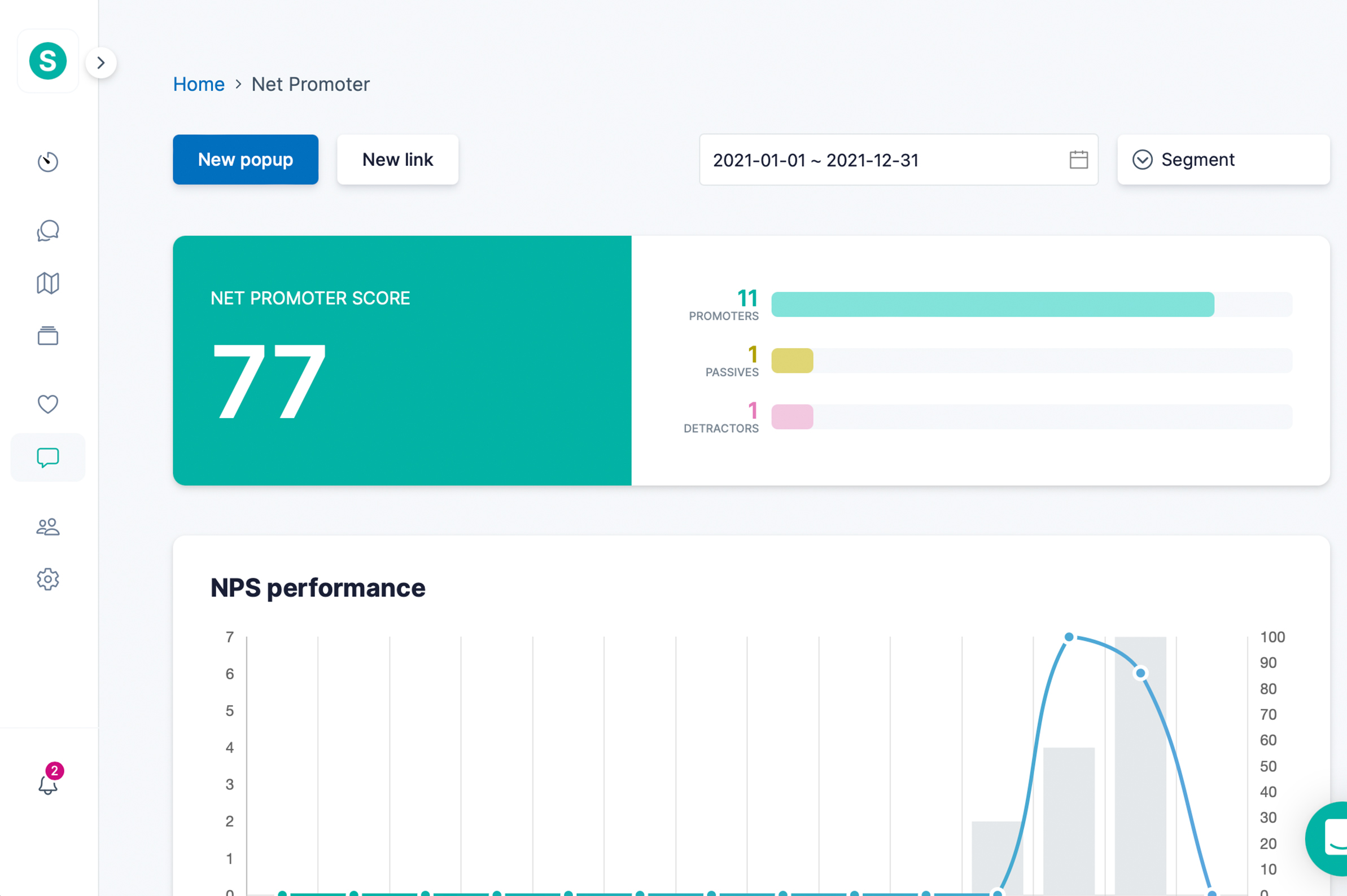Click the 11 promoters count

747,298
